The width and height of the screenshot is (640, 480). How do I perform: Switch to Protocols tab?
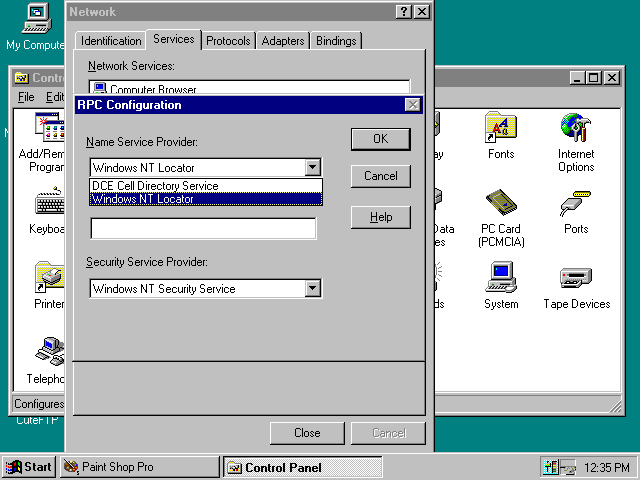[228, 41]
